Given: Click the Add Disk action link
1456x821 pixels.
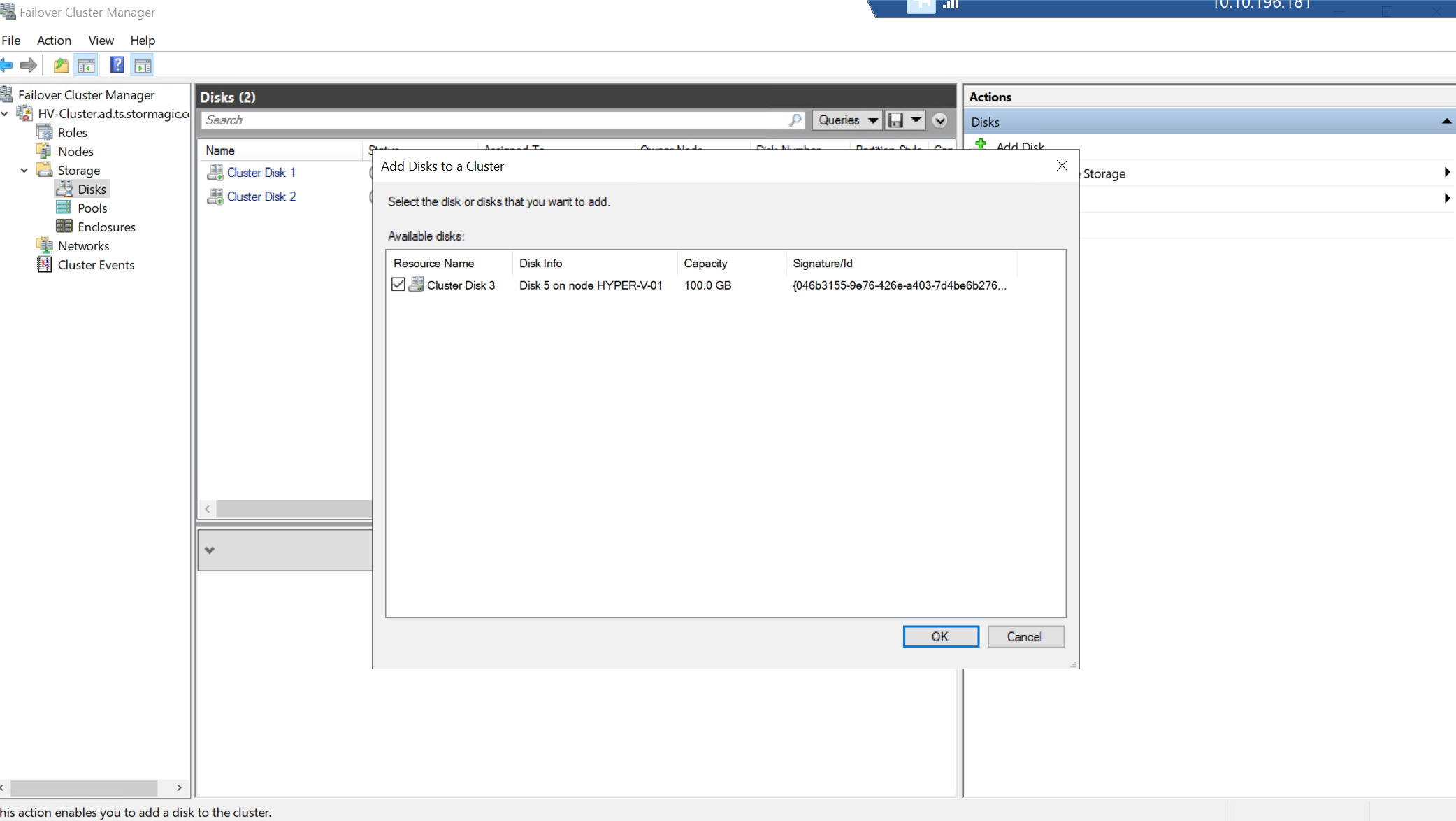Looking at the screenshot, I should [1021, 145].
